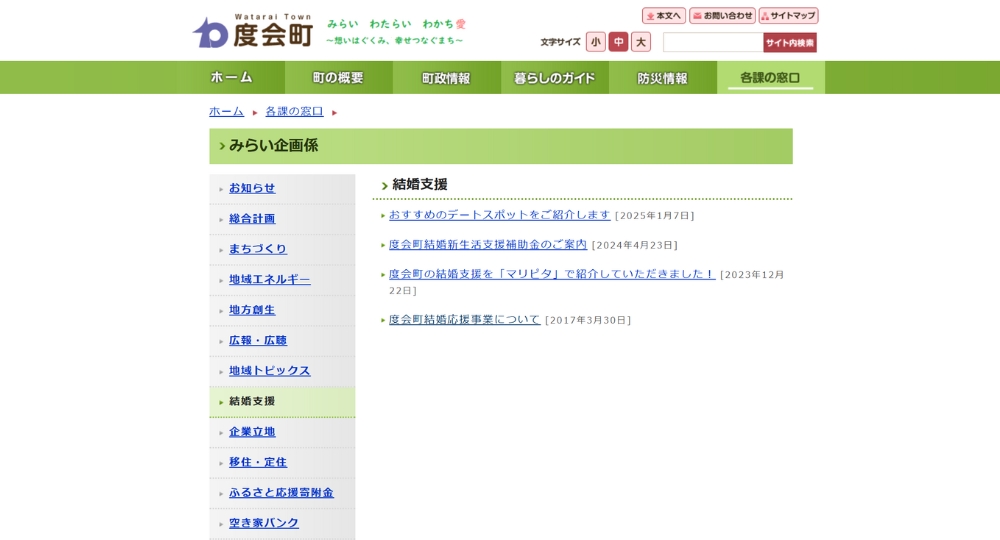This screenshot has width=1000, height=540.
Task: Select 地域エネルギー in the sidebar menu
Action: [269, 280]
